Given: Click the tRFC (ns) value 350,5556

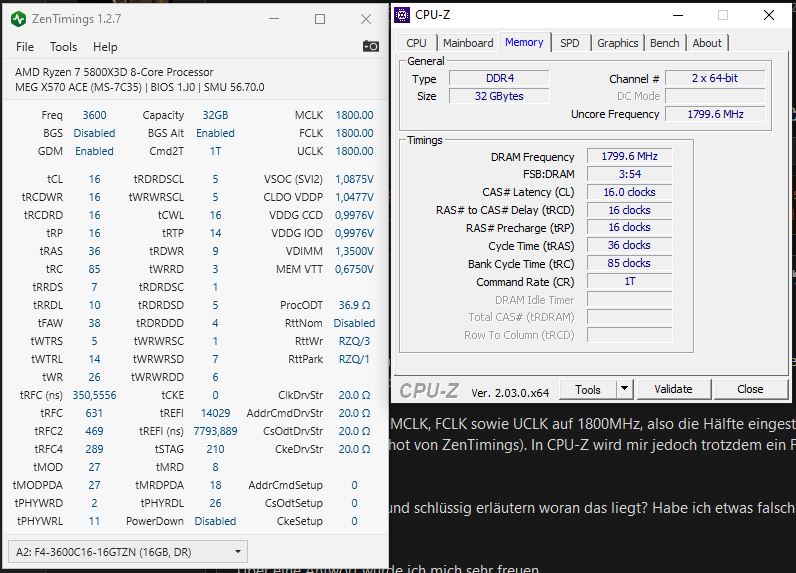Looking at the screenshot, I should pos(94,395).
